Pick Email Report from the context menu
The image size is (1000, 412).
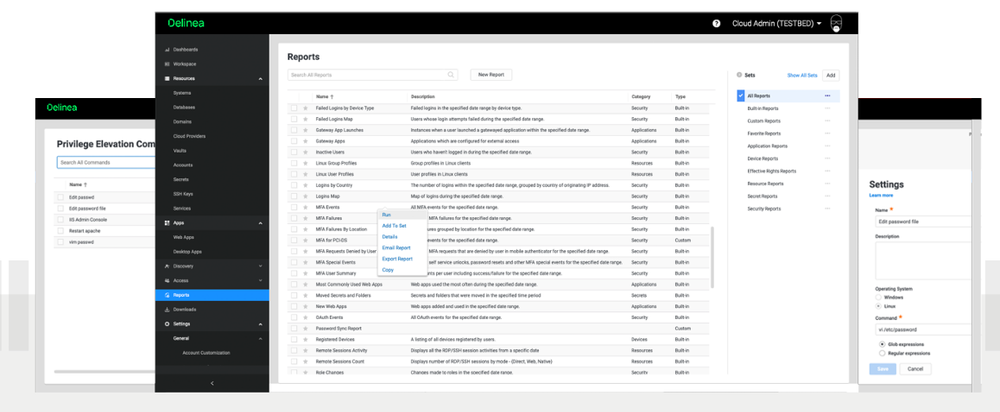(396, 247)
